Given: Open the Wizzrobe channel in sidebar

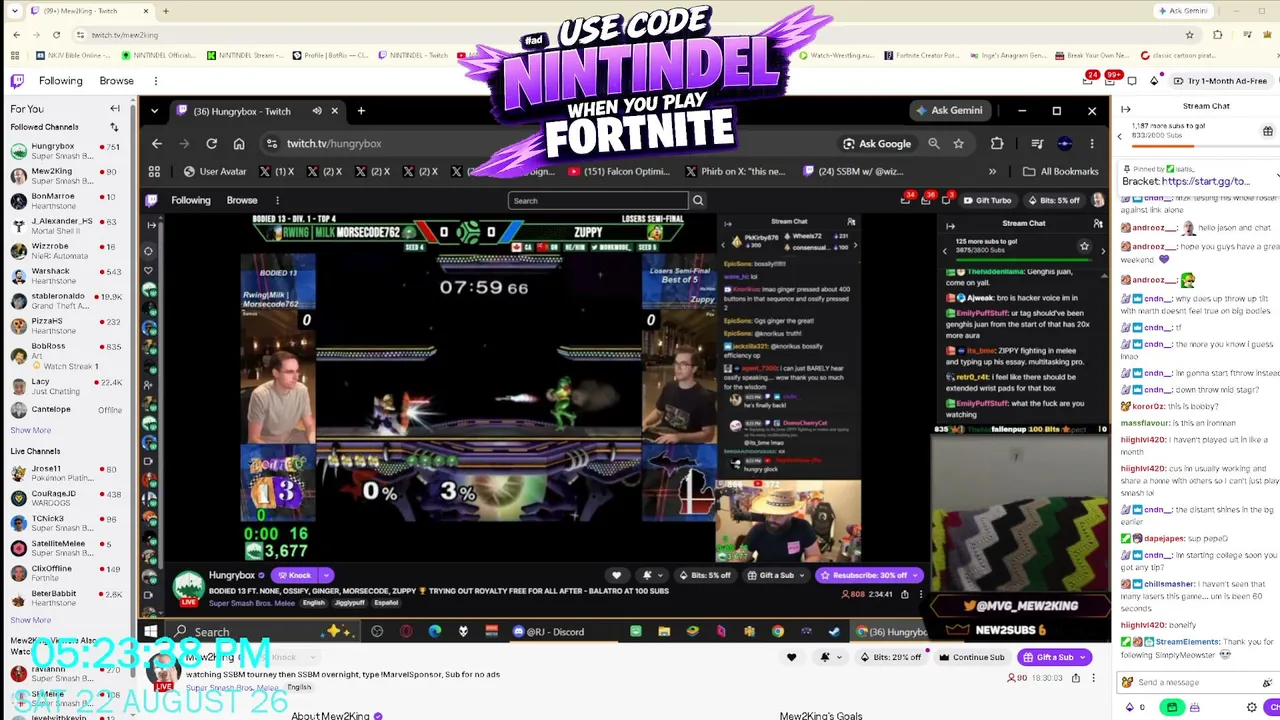Looking at the screenshot, I should [x=65, y=251].
